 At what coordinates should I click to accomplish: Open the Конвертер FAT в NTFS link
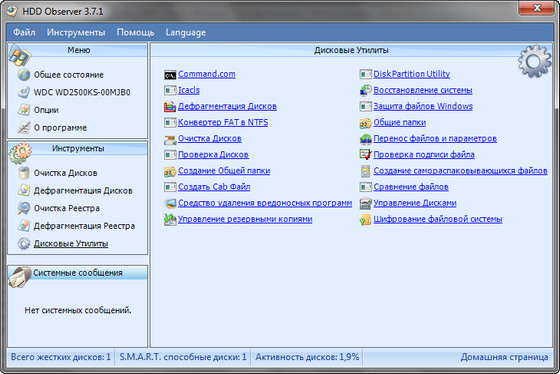pos(223,123)
